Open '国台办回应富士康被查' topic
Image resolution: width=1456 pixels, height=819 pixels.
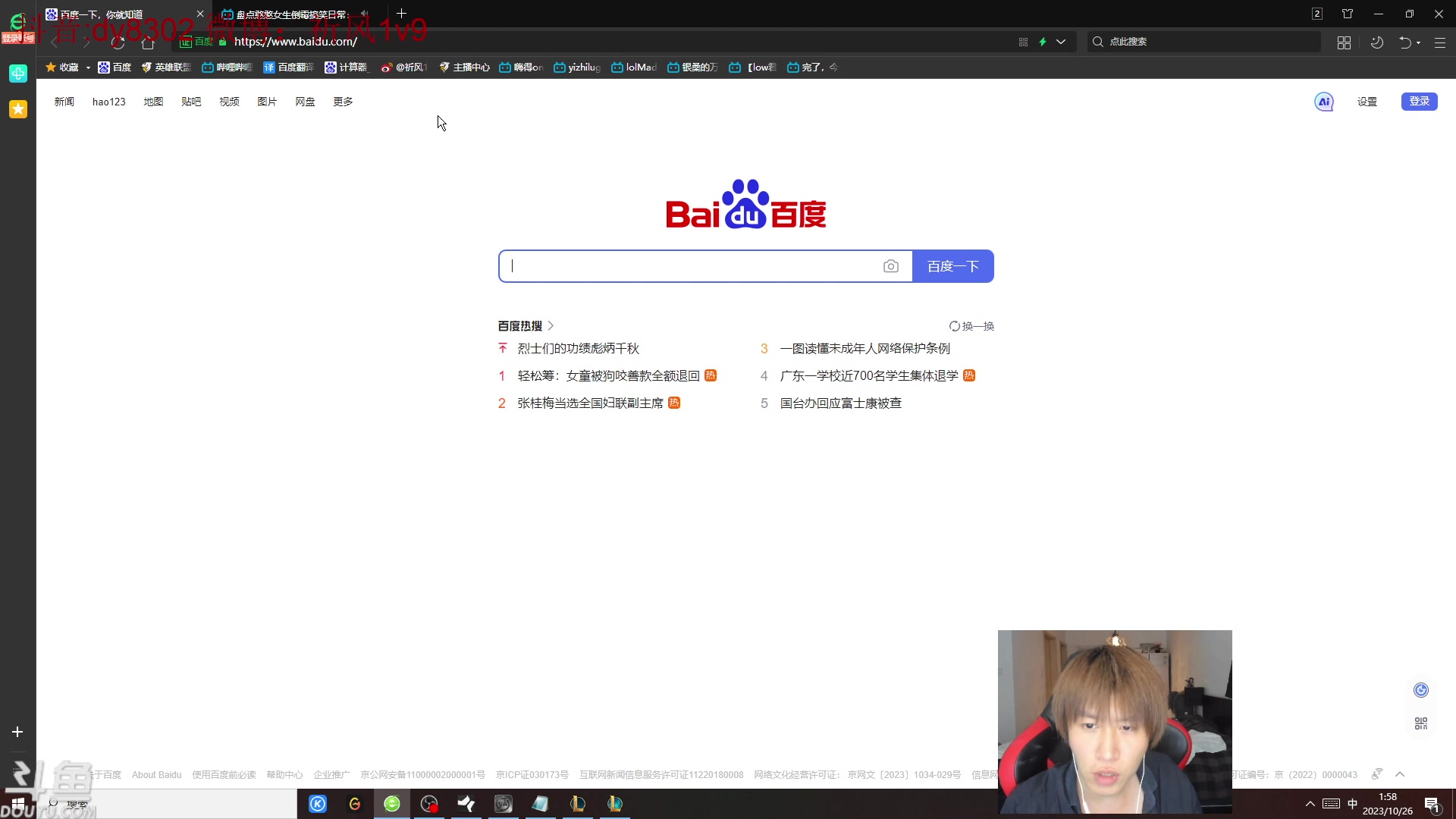[841, 403]
